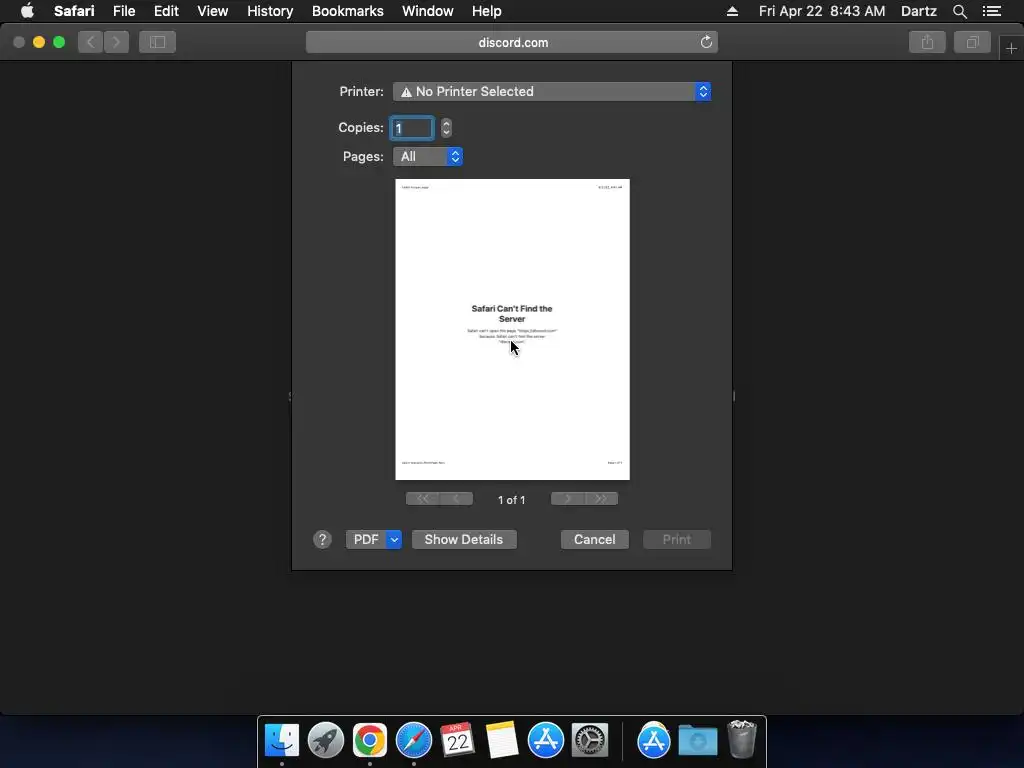Click the discord.com address bar
Image resolution: width=1024 pixels, height=768 pixels.
click(512, 42)
